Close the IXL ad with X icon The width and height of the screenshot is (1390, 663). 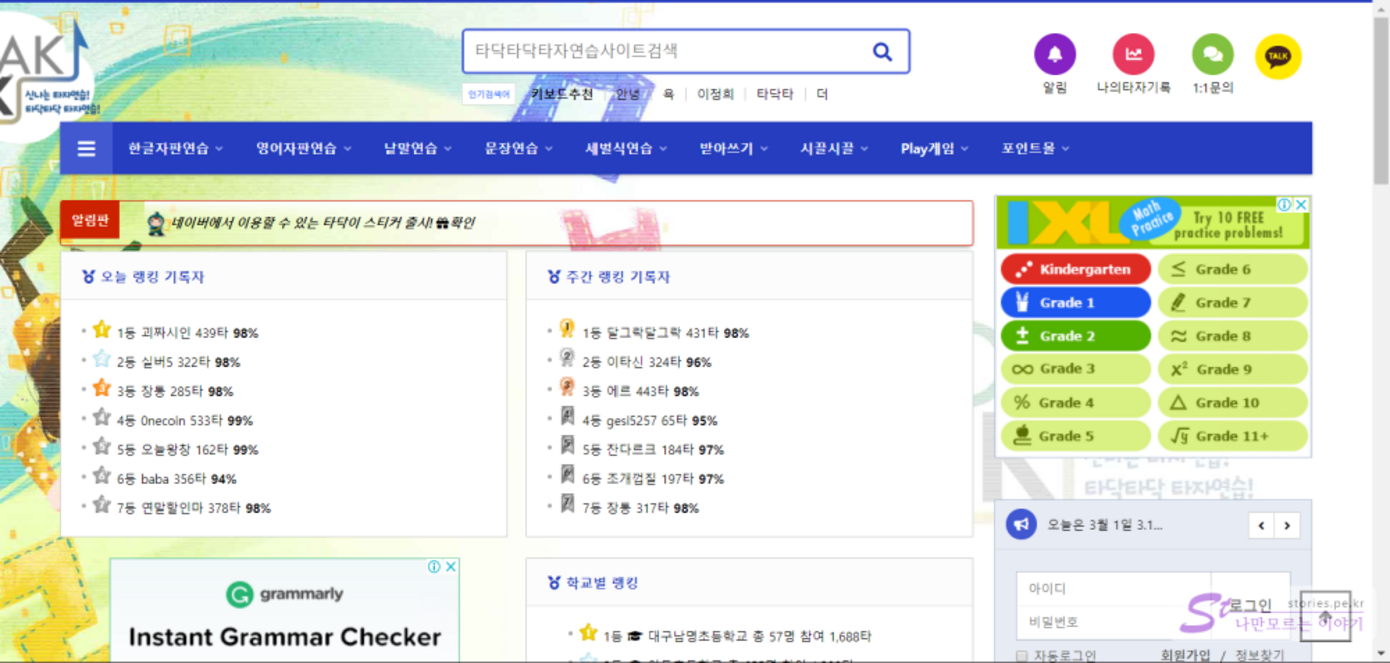1301,205
